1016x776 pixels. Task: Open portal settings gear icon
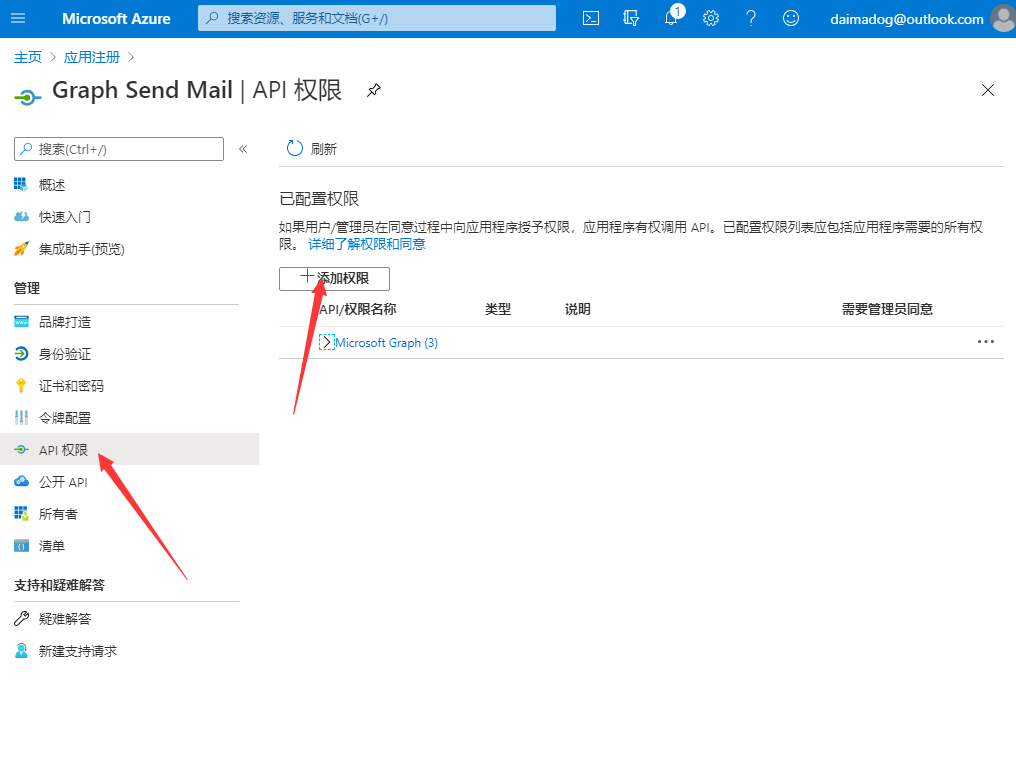tap(711, 18)
